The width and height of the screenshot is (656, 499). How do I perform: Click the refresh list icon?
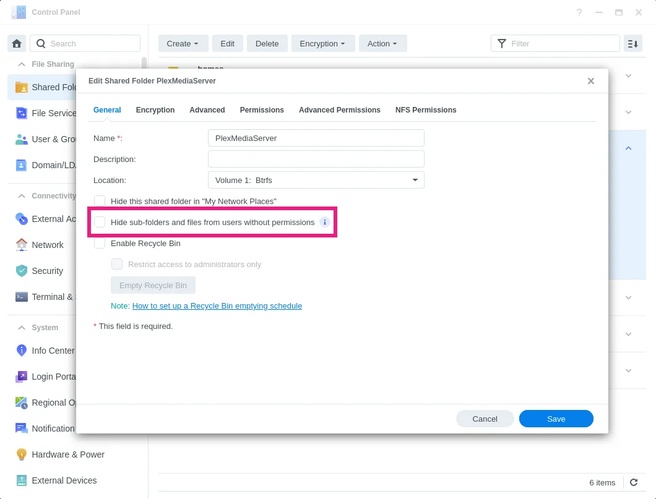tap(634, 482)
